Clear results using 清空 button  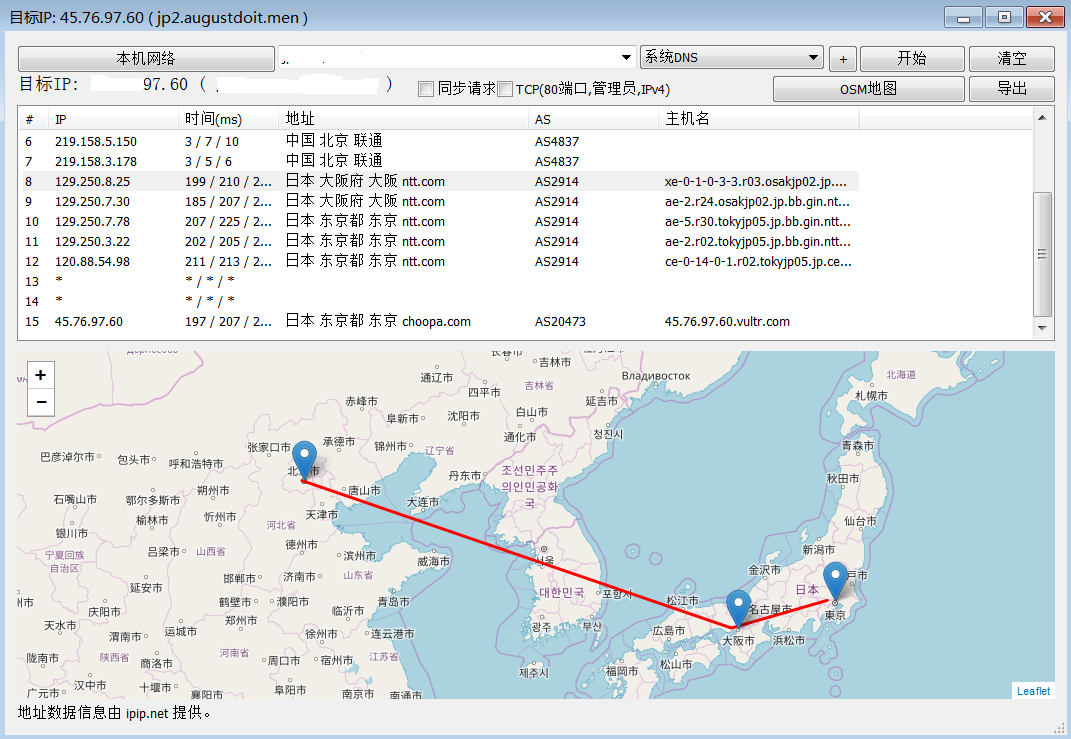coord(1012,59)
